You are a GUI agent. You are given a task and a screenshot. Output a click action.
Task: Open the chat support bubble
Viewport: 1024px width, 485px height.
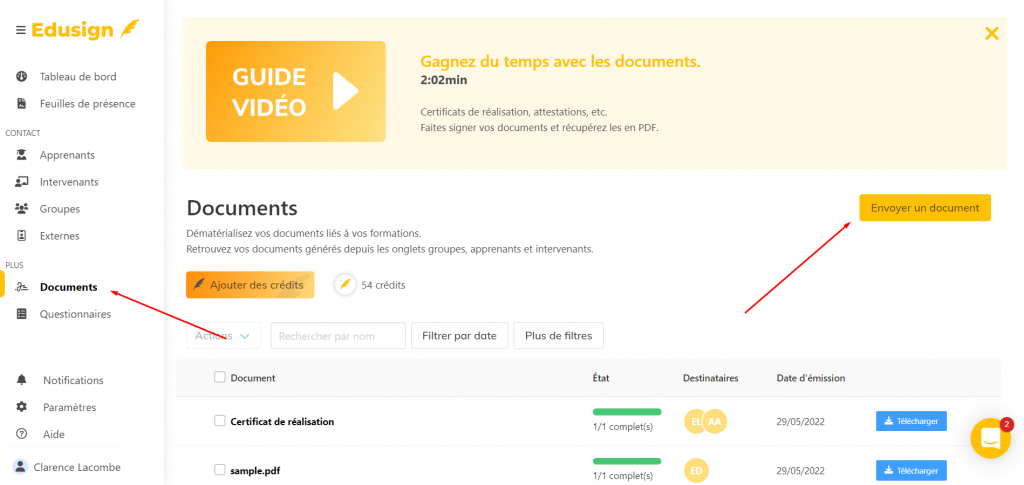coord(991,438)
